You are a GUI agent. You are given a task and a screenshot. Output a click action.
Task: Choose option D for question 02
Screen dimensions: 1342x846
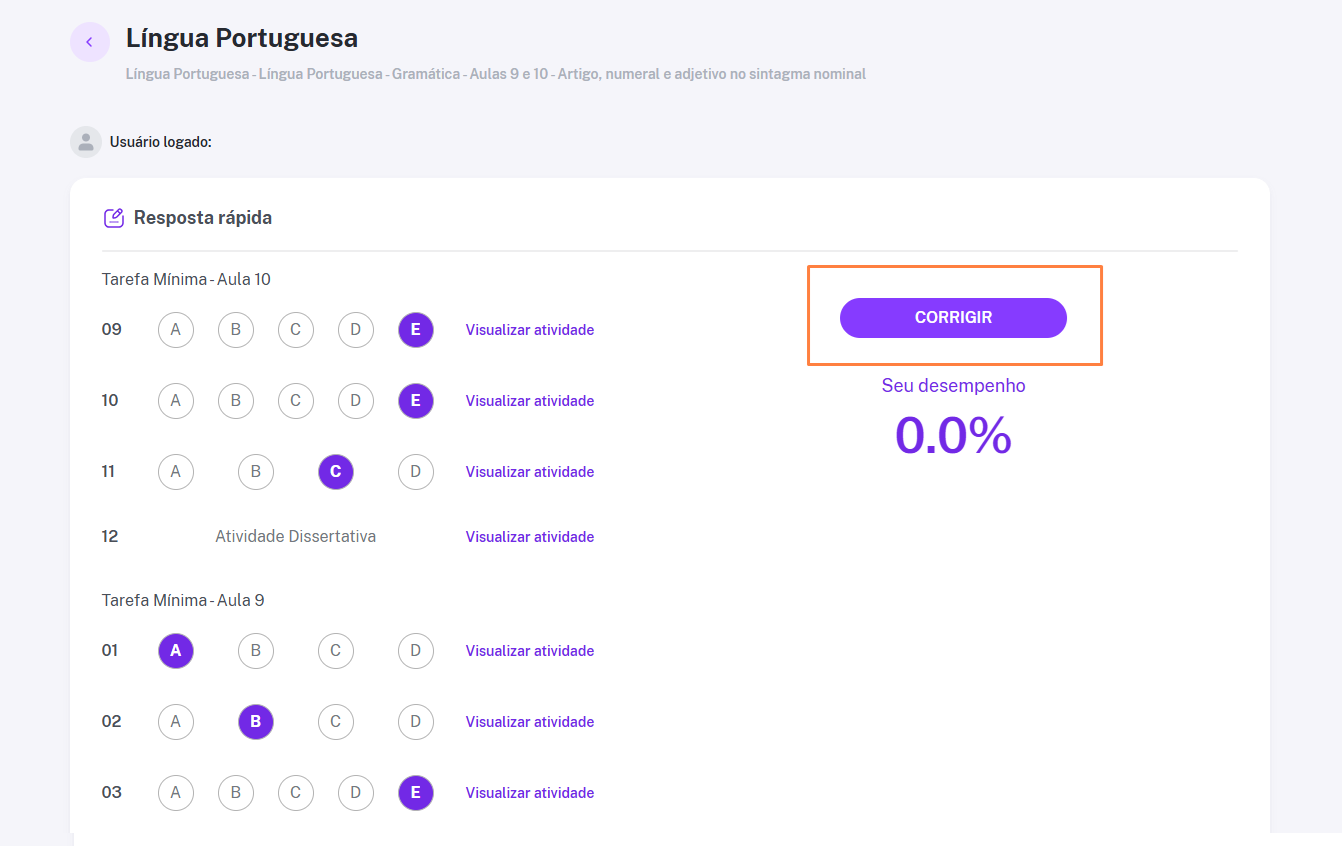click(x=416, y=722)
